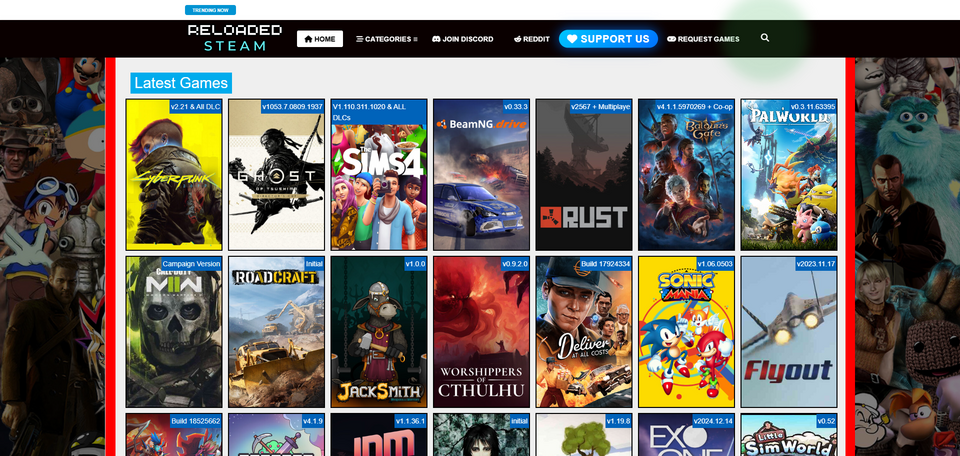Open the Baldur's Gate game cover
The height and width of the screenshot is (456, 960).
pyautogui.click(x=686, y=174)
